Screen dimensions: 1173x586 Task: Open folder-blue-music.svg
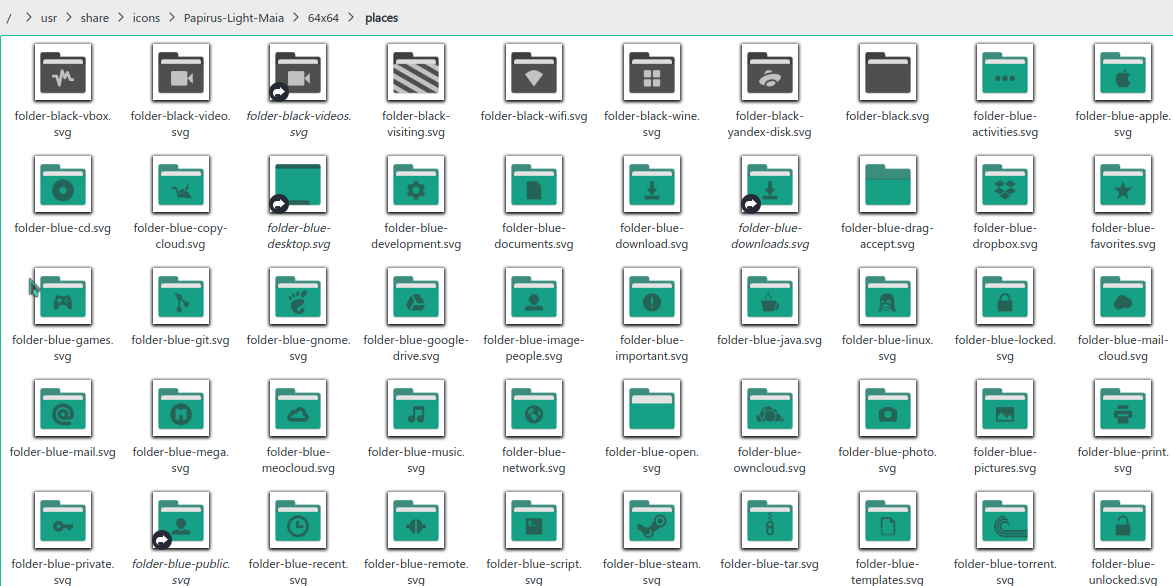[x=415, y=408]
